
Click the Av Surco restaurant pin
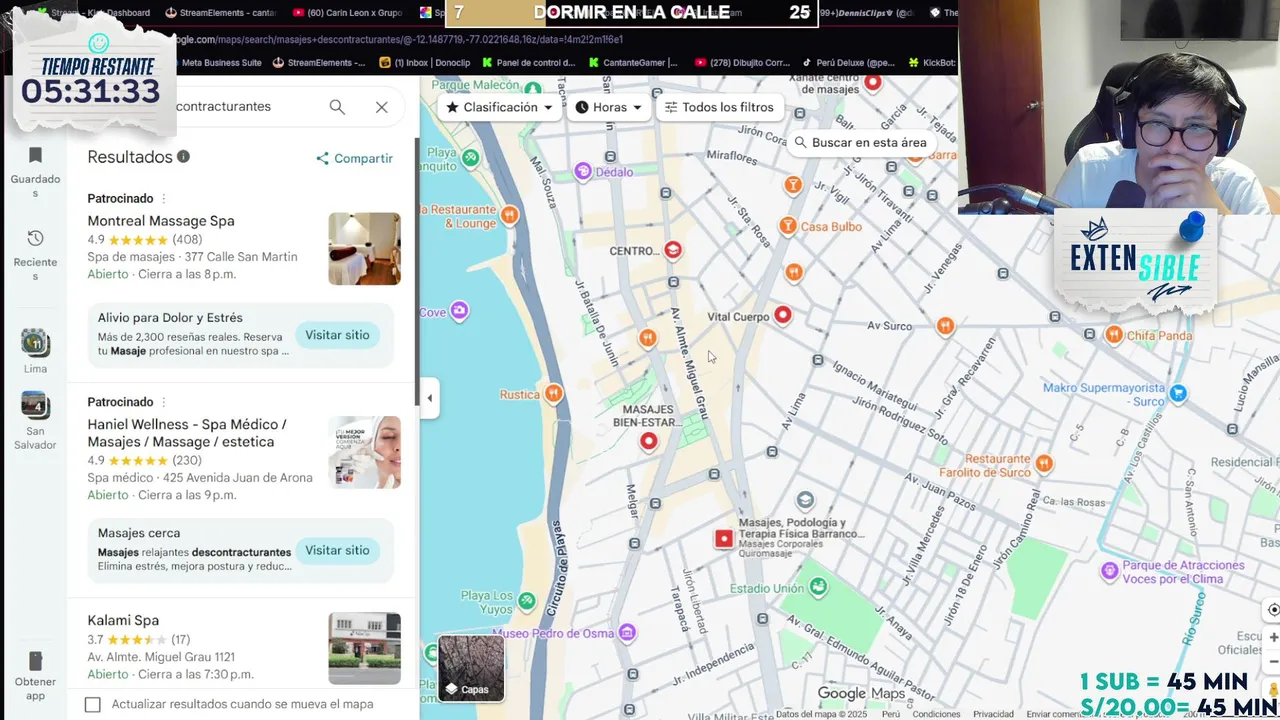(945, 325)
